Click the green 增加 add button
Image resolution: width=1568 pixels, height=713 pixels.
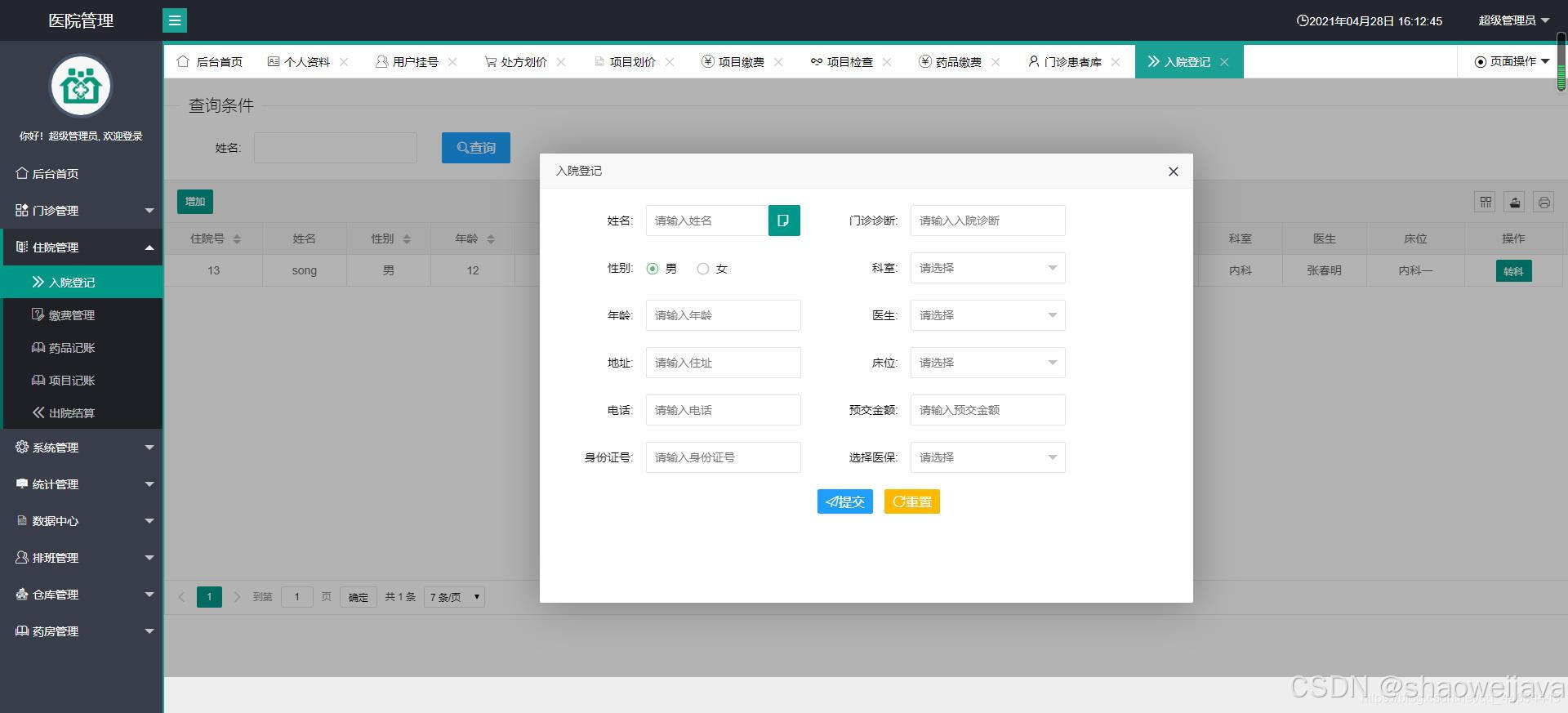pyautogui.click(x=195, y=202)
